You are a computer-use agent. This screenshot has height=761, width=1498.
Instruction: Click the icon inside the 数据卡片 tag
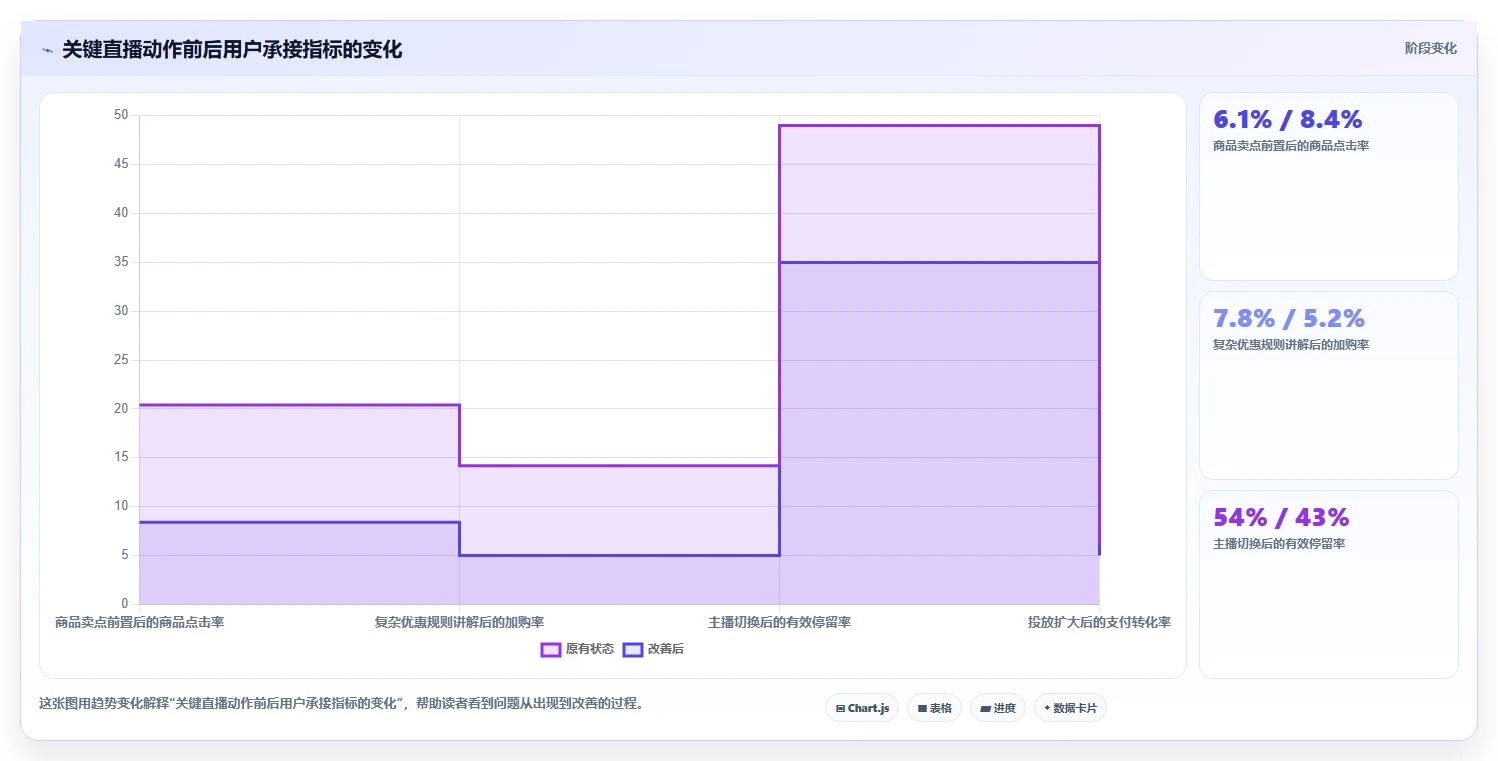pyautogui.click(x=1047, y=708)
